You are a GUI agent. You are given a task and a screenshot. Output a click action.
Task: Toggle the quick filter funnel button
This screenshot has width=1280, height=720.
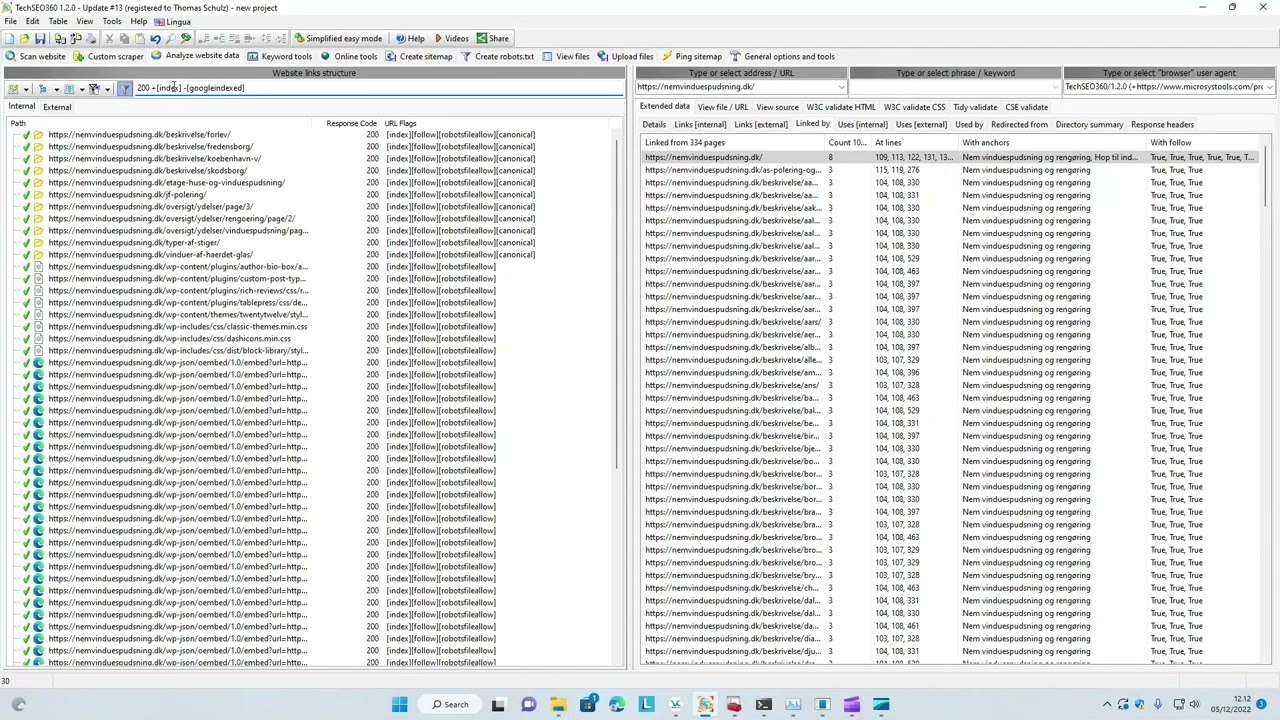pos(124,89)
